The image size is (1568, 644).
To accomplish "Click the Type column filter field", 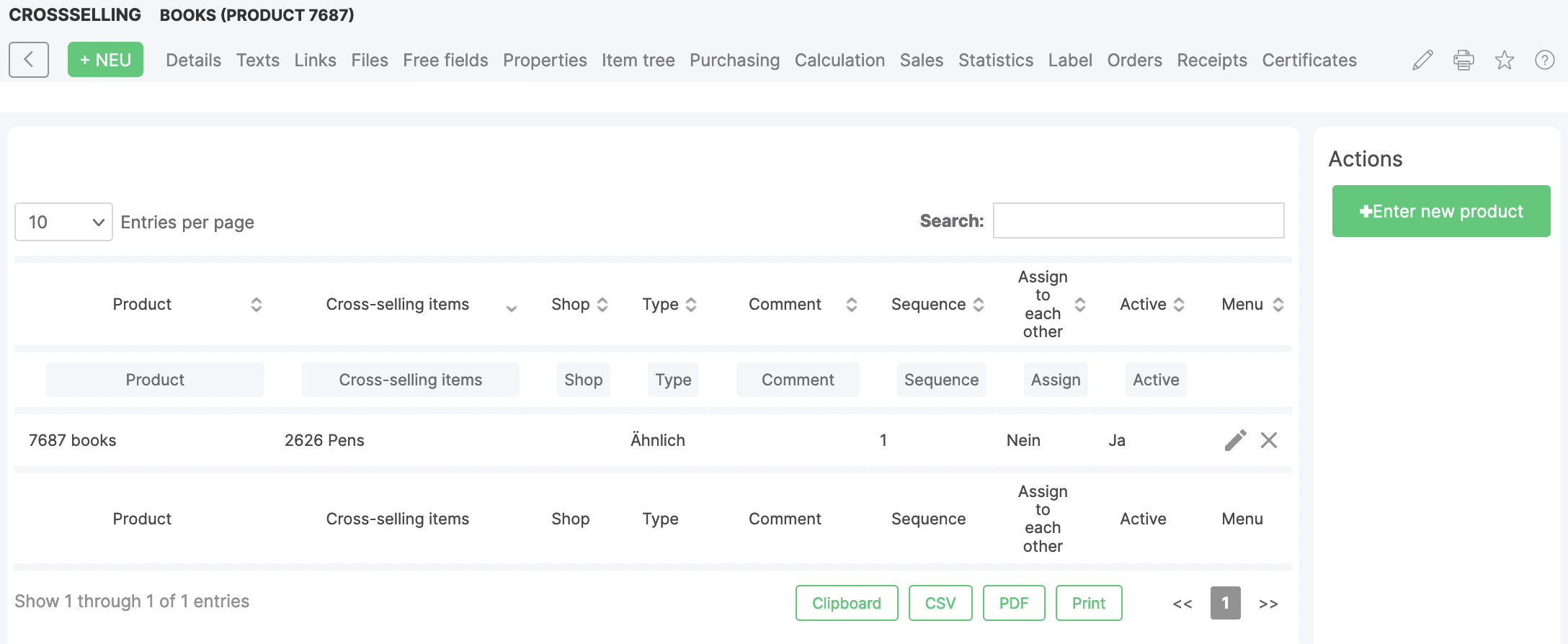I will point(673,380).
